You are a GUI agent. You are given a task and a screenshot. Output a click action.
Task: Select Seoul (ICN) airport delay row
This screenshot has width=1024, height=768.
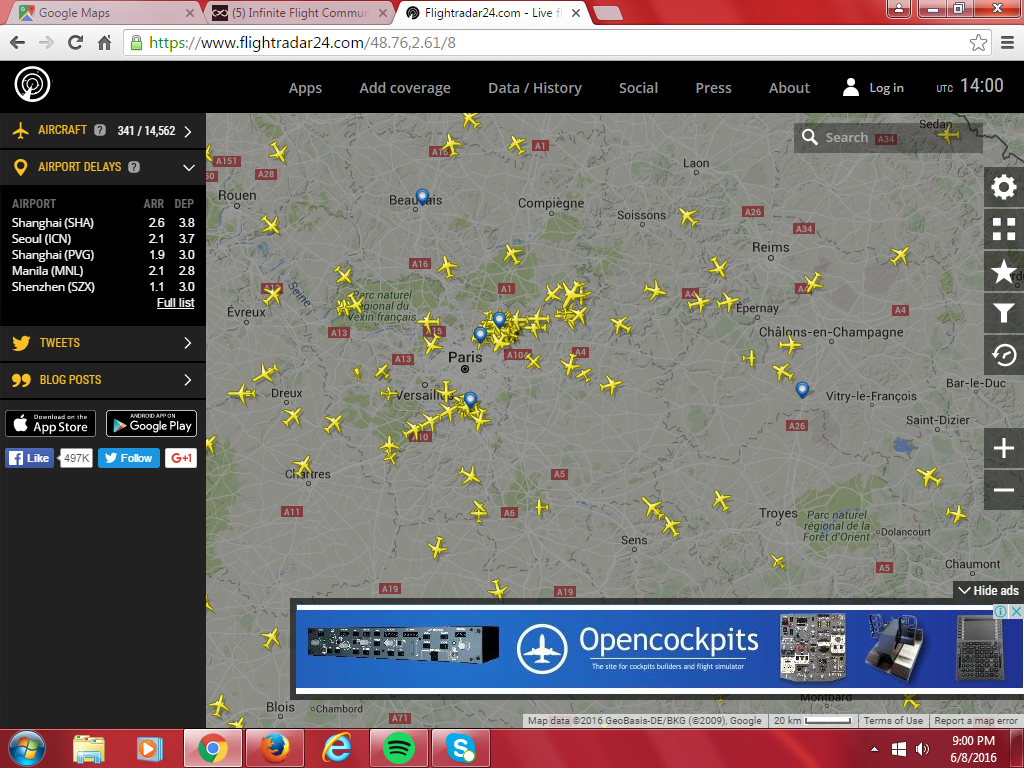coord(103,239)
